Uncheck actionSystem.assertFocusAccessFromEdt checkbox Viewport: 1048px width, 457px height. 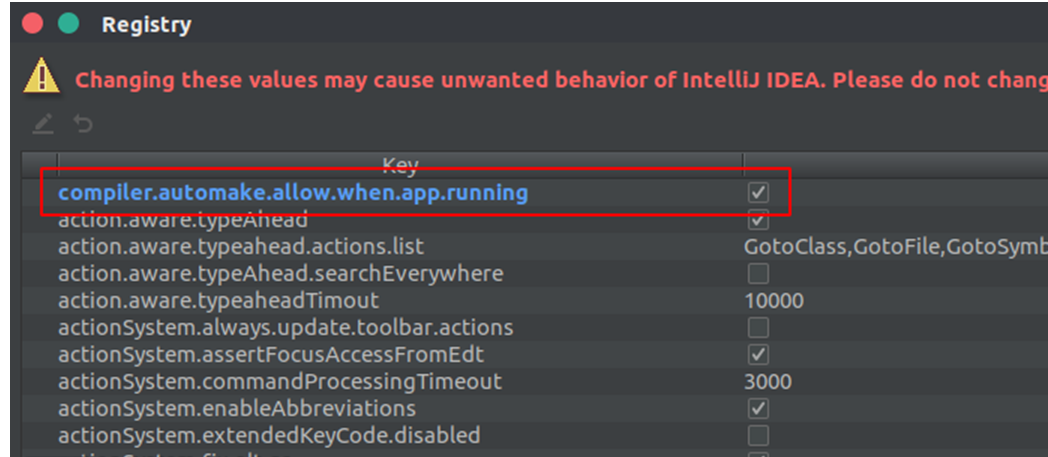(x=759, y=354)
